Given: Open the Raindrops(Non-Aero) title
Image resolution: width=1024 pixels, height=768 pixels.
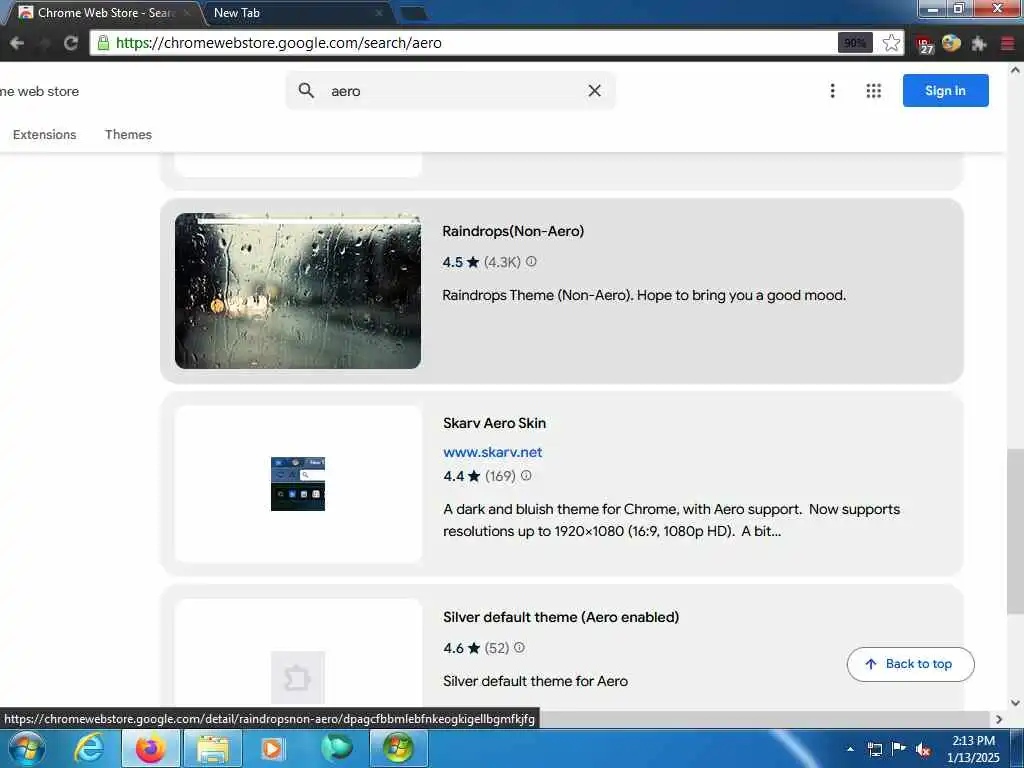Looking at the screenshot, I should pos(513,231).
